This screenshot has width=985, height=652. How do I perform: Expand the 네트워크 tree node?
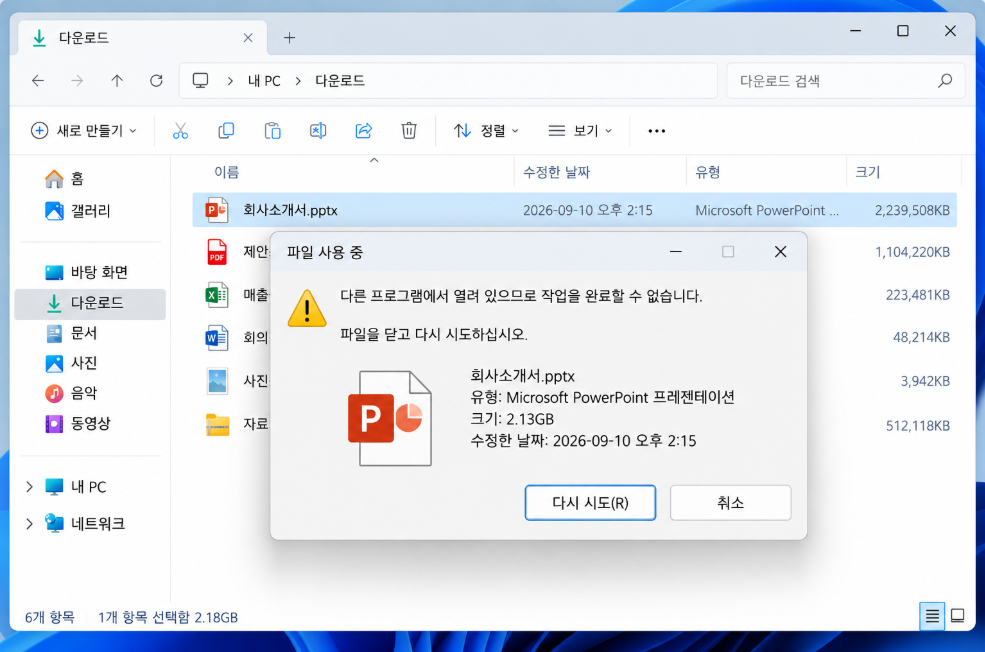tap(29, 523)
